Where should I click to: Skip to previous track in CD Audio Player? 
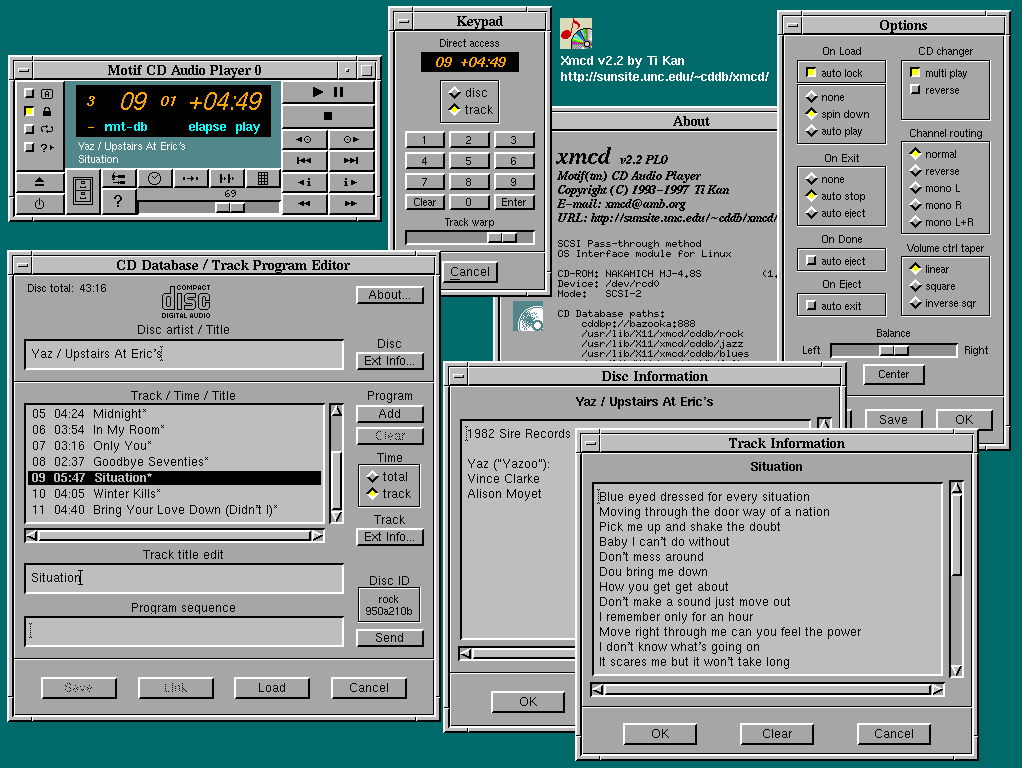304,160
